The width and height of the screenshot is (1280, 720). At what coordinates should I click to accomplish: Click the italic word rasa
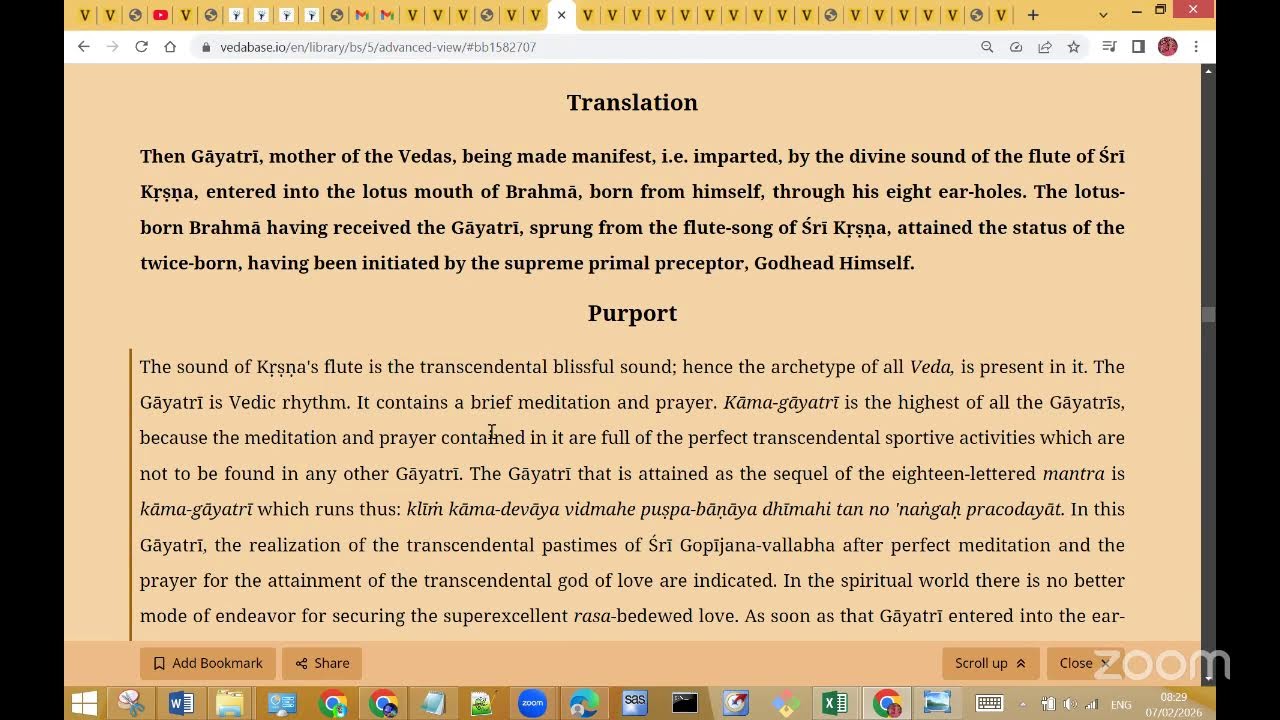[592, 616]
